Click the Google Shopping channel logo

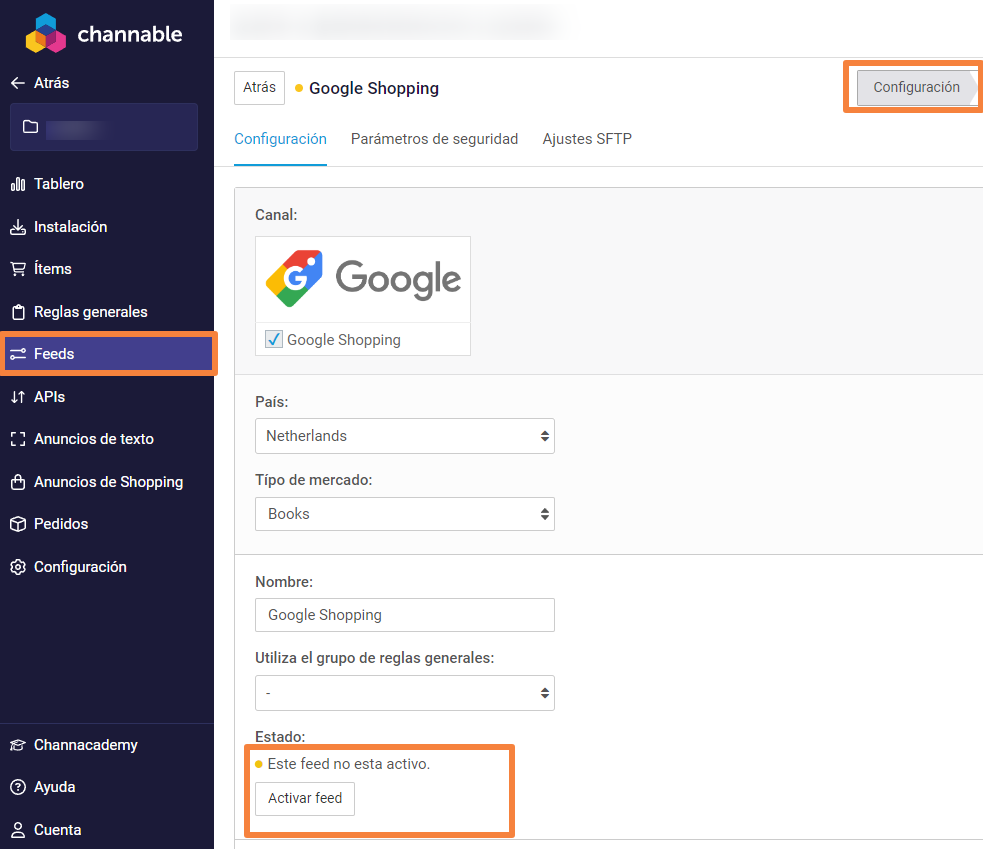click(363, 279)
